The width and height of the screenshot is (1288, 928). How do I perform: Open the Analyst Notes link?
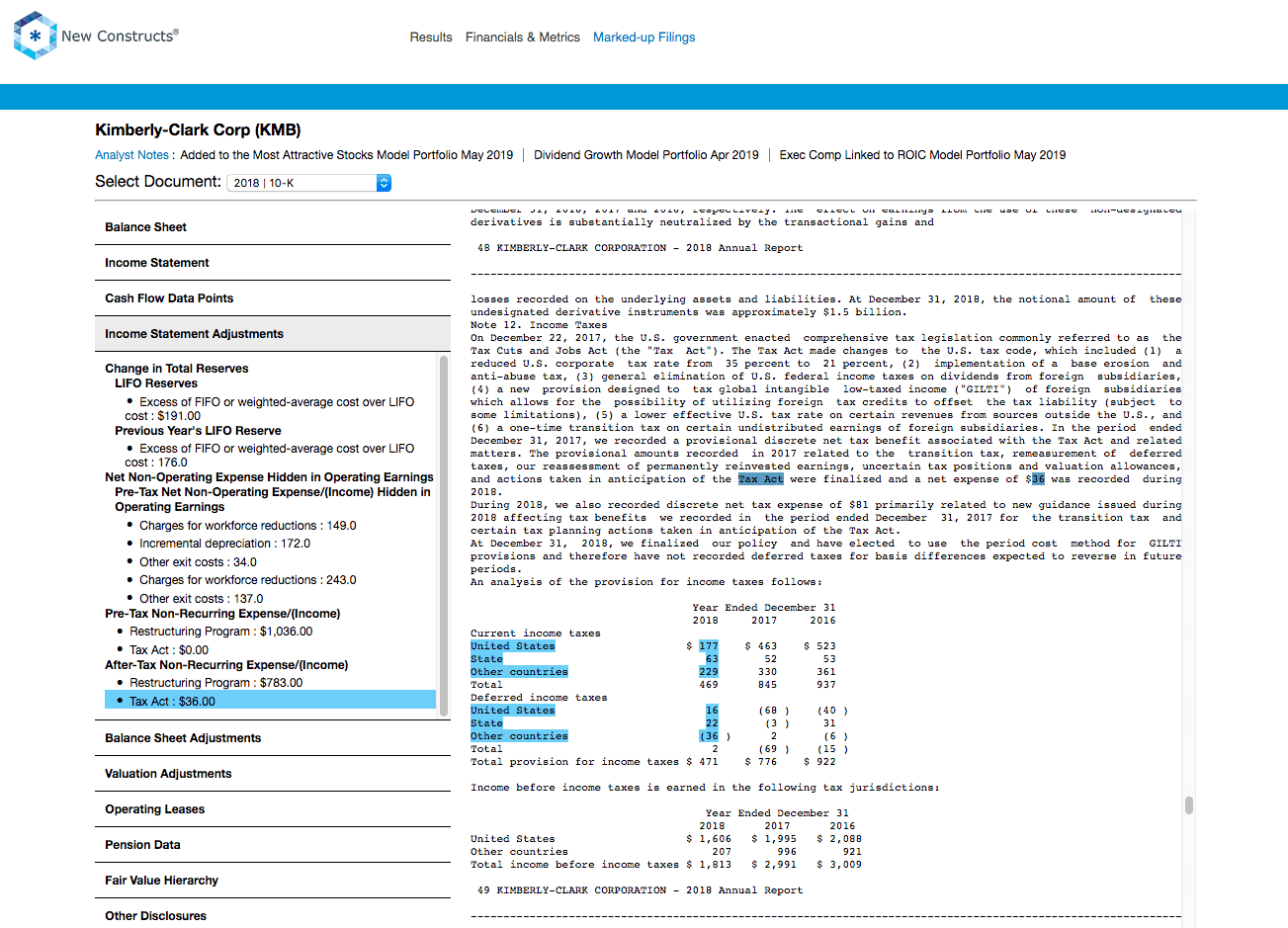(132, 155)
